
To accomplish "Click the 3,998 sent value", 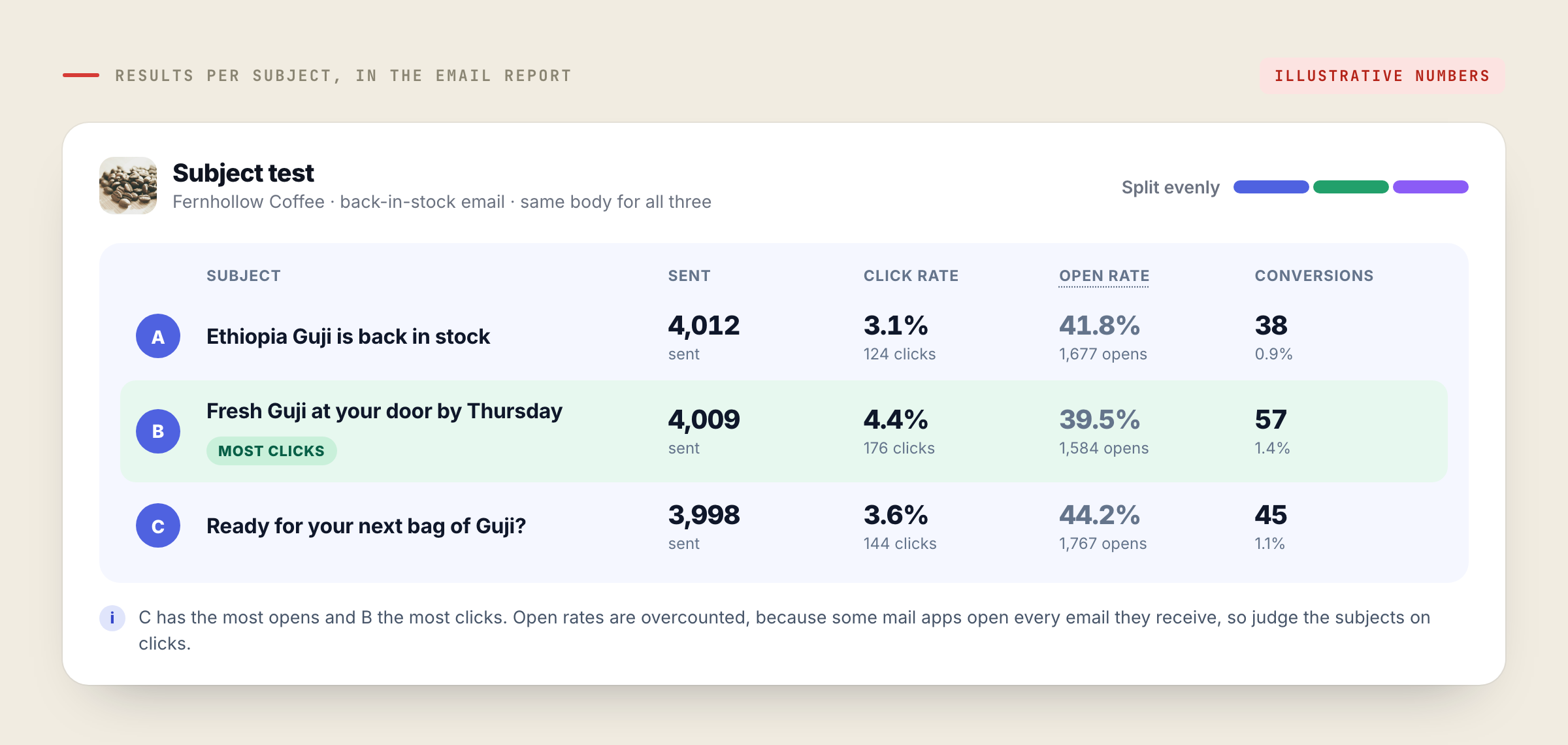I will 704,515.
